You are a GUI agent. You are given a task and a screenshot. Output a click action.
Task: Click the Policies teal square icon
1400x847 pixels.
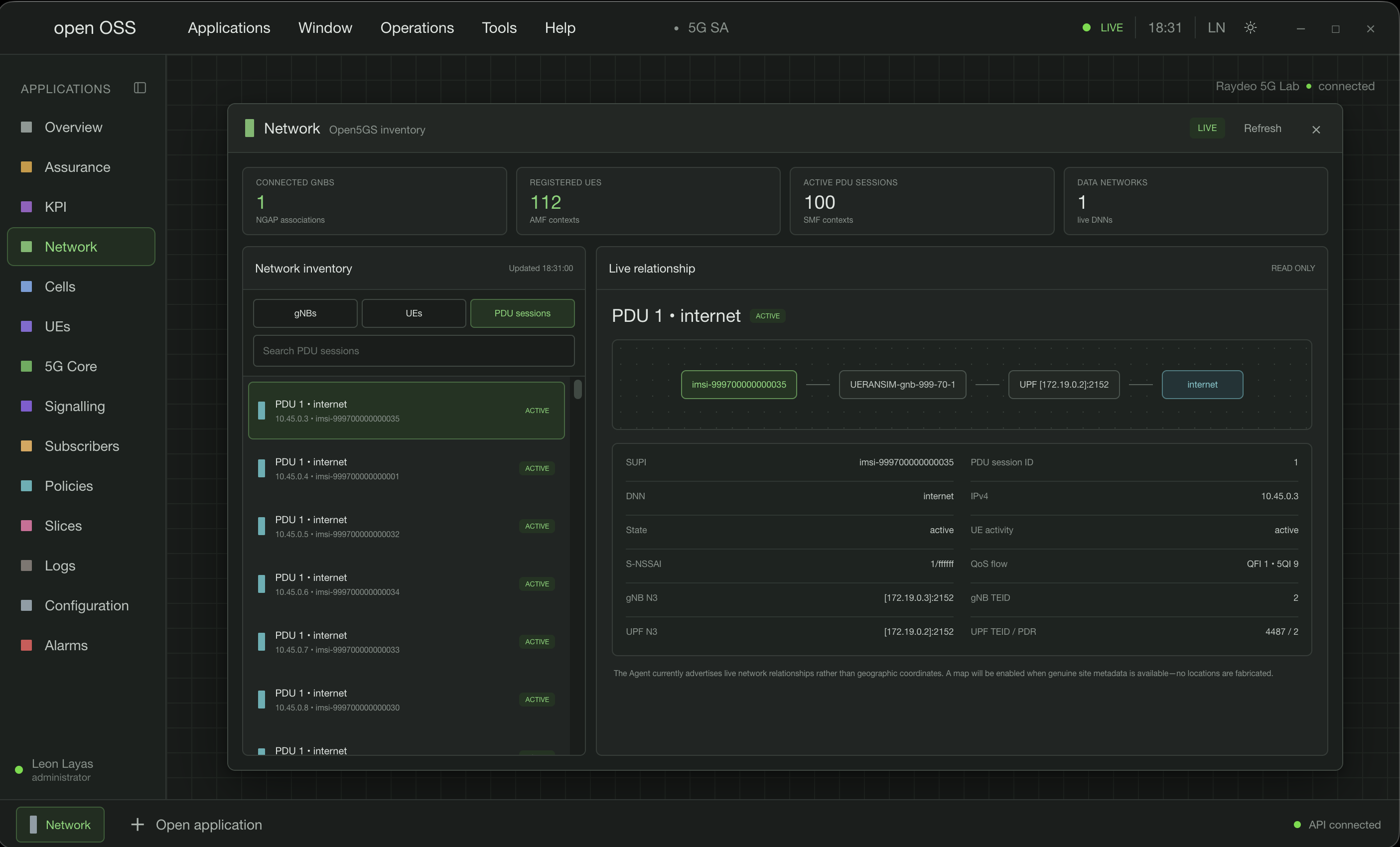(26, 486)
